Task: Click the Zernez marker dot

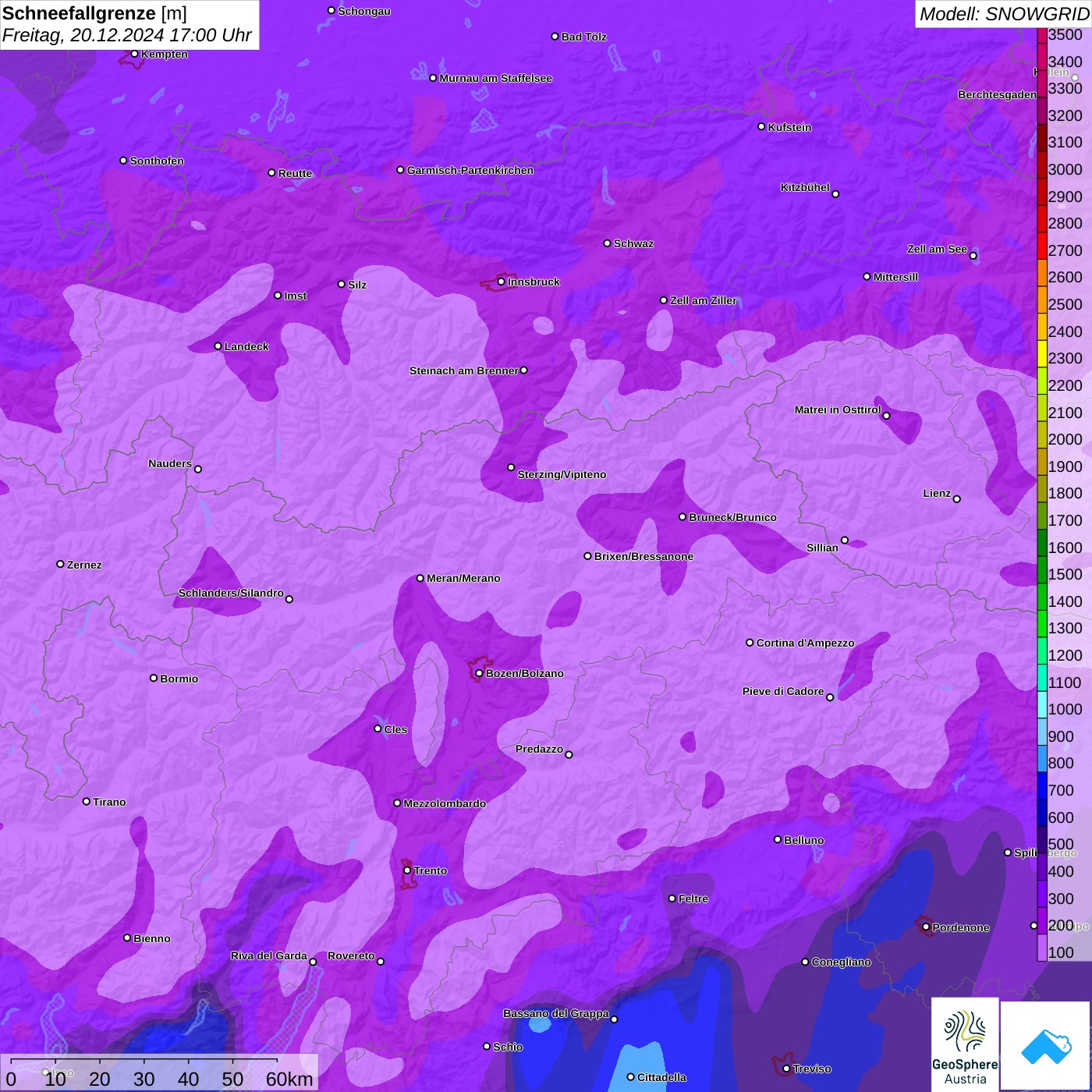Action: tap(61, 564)
